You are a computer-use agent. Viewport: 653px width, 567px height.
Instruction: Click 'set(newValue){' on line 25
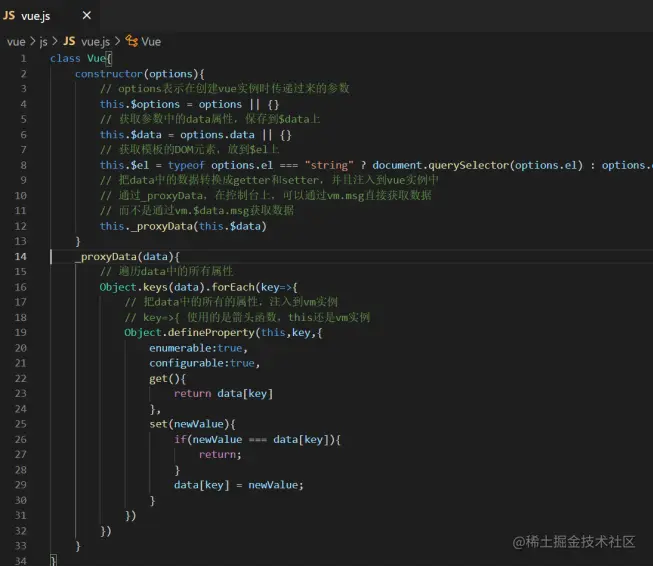click(x=192, y=424)
